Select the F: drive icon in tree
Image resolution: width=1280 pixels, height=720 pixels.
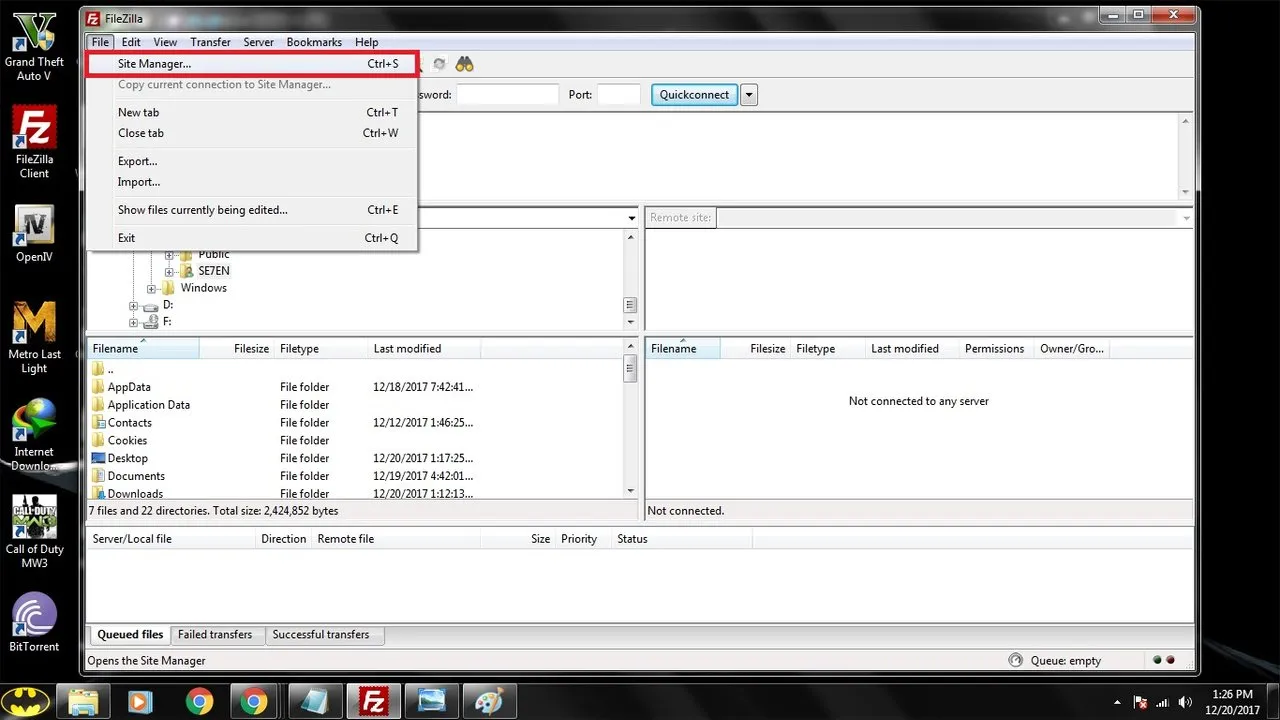point(151,322)
